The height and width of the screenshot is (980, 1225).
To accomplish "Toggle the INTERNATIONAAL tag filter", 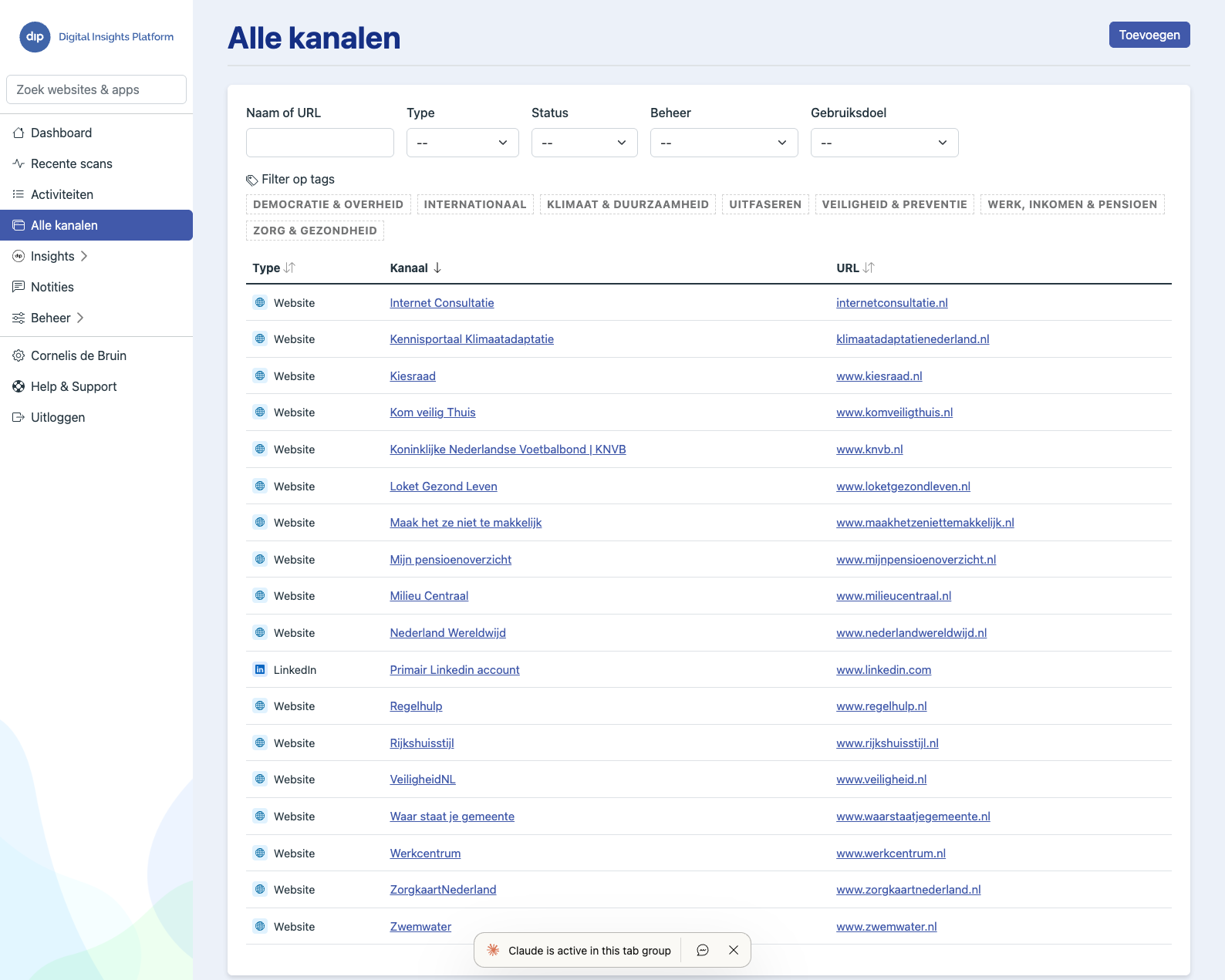I will [475, 204].
